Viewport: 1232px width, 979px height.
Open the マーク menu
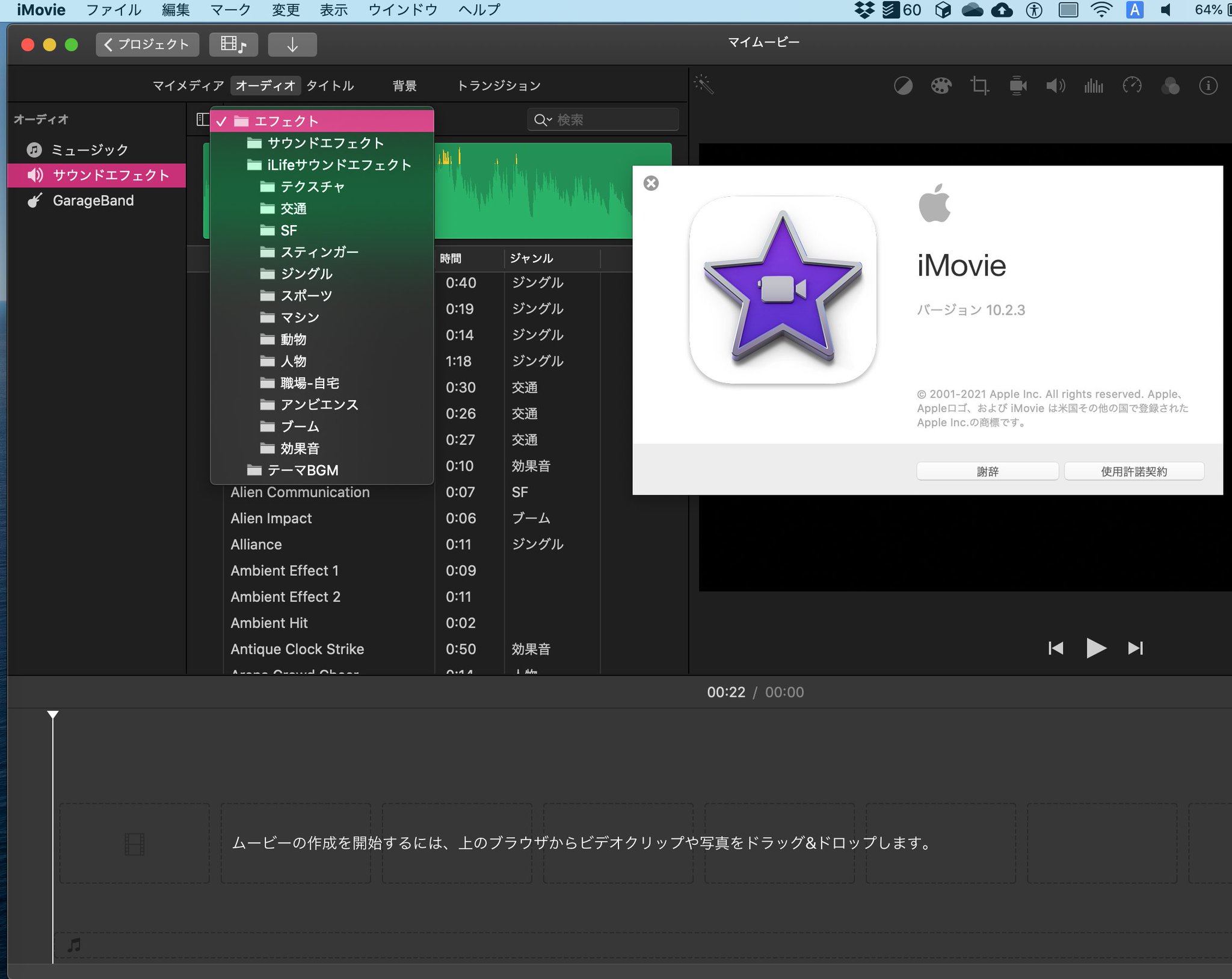click(x=230, y=10)
